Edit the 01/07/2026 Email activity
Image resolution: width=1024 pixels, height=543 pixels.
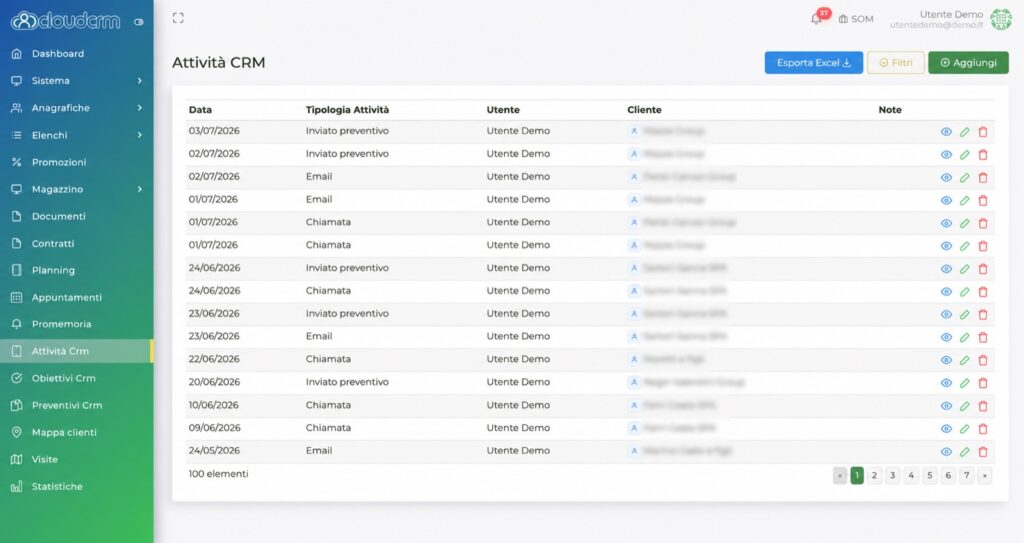[x=965, y=201]
